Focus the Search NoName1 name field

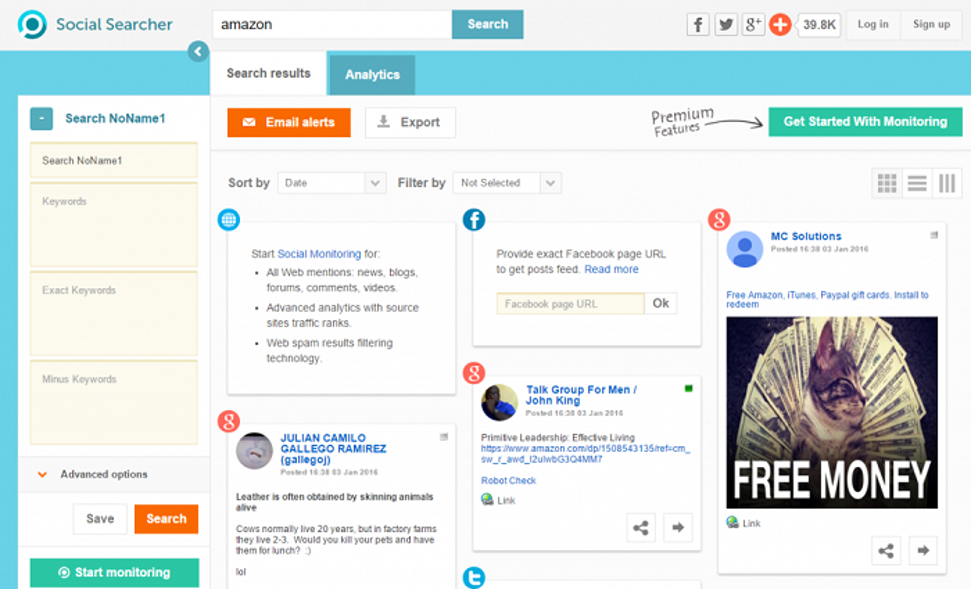(x=113, y=161)
